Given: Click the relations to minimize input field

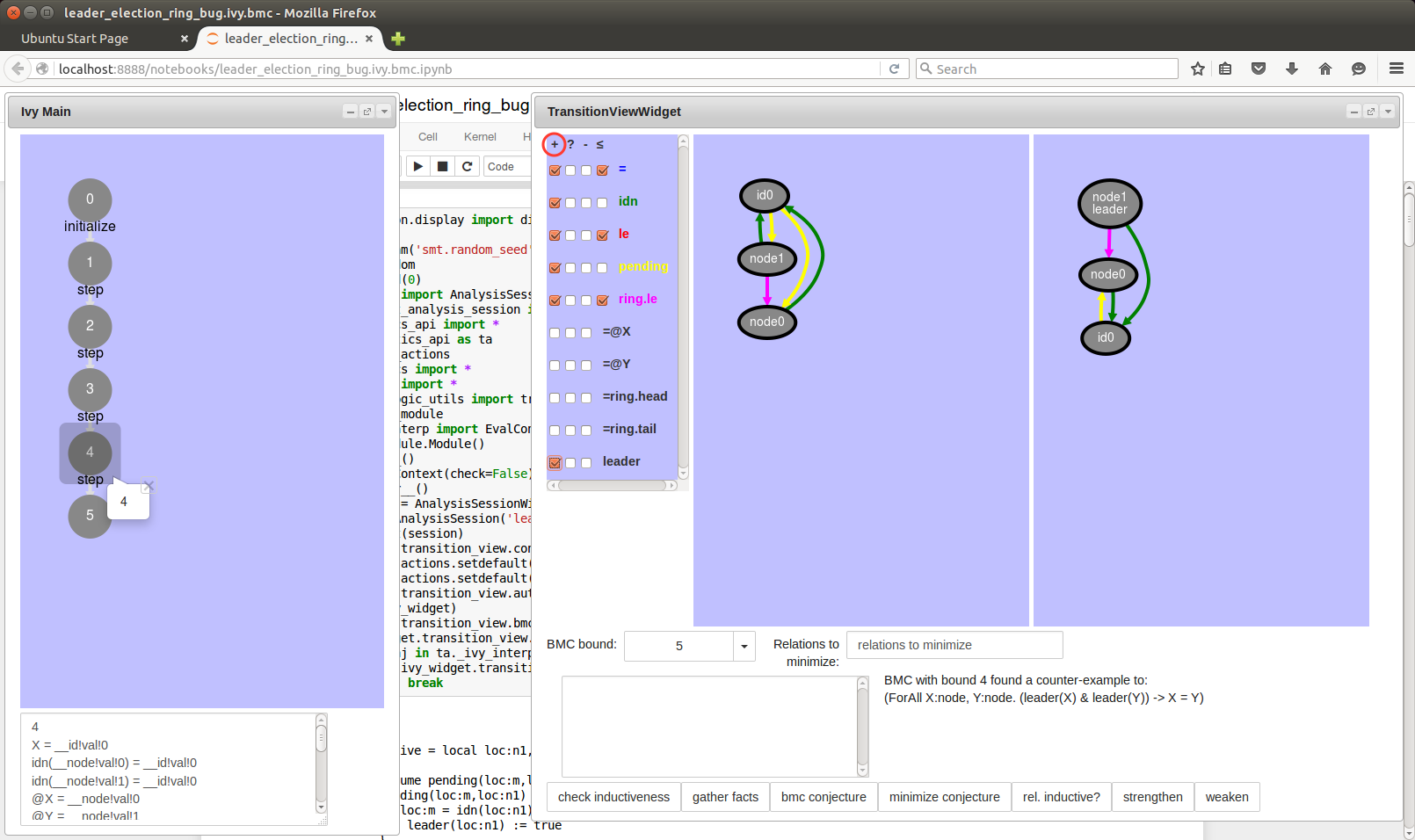Looking at the screenshot, I should pyautogui.click(x=954, y=645).
